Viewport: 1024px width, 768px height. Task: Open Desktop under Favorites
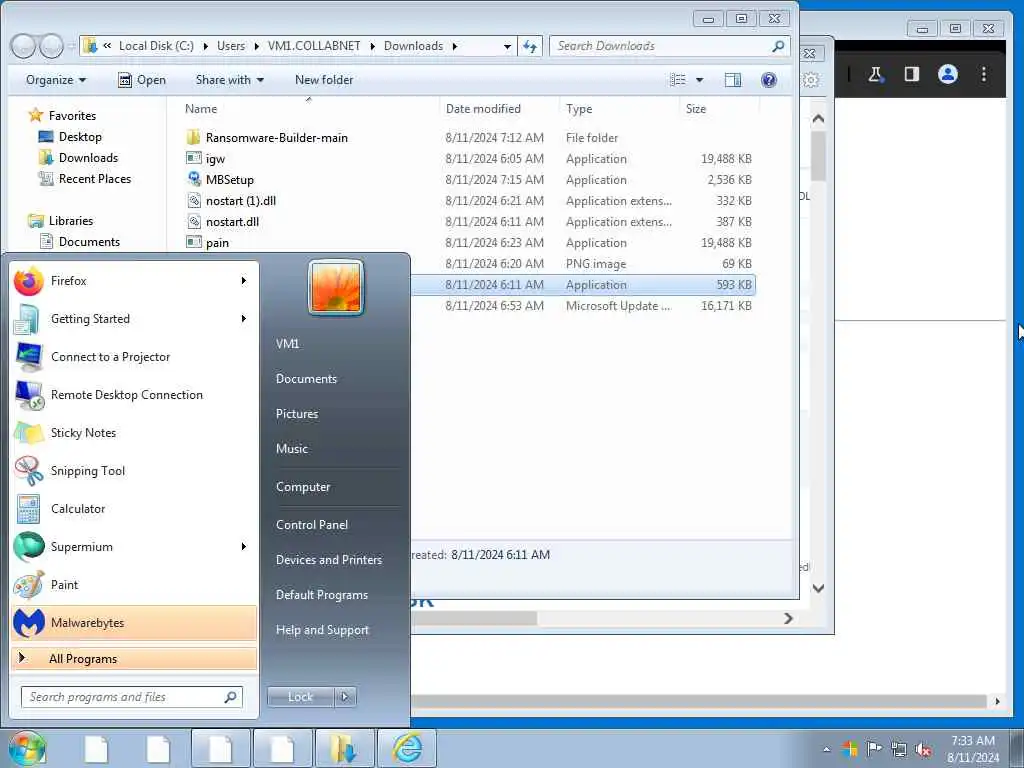coord(80,137)
